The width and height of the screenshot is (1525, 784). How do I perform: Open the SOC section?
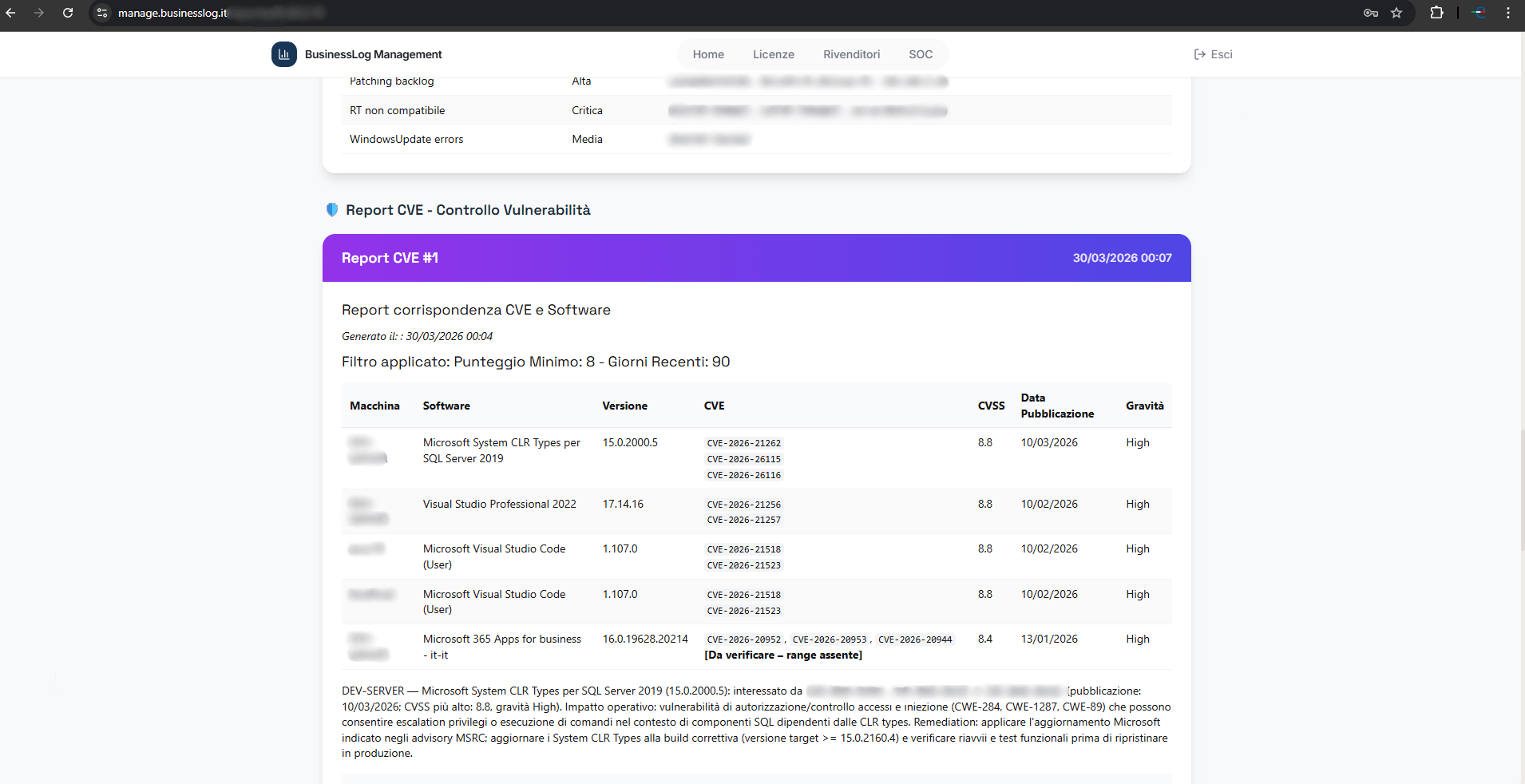click(x=920, y=54)
